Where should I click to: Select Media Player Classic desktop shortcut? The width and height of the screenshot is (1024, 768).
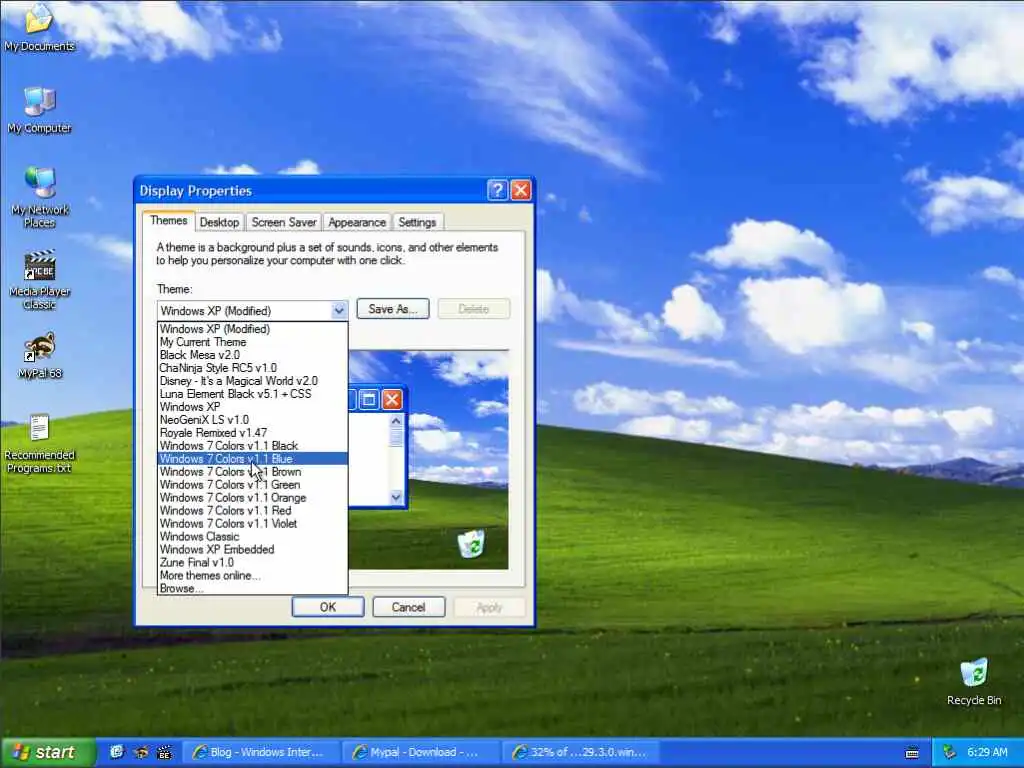(39, 280)
